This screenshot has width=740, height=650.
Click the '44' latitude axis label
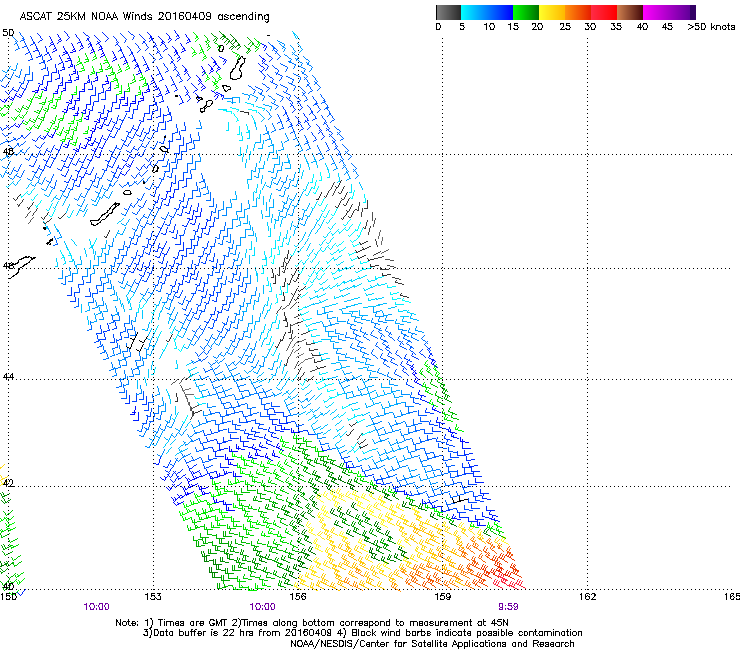(x=8, y=377)
